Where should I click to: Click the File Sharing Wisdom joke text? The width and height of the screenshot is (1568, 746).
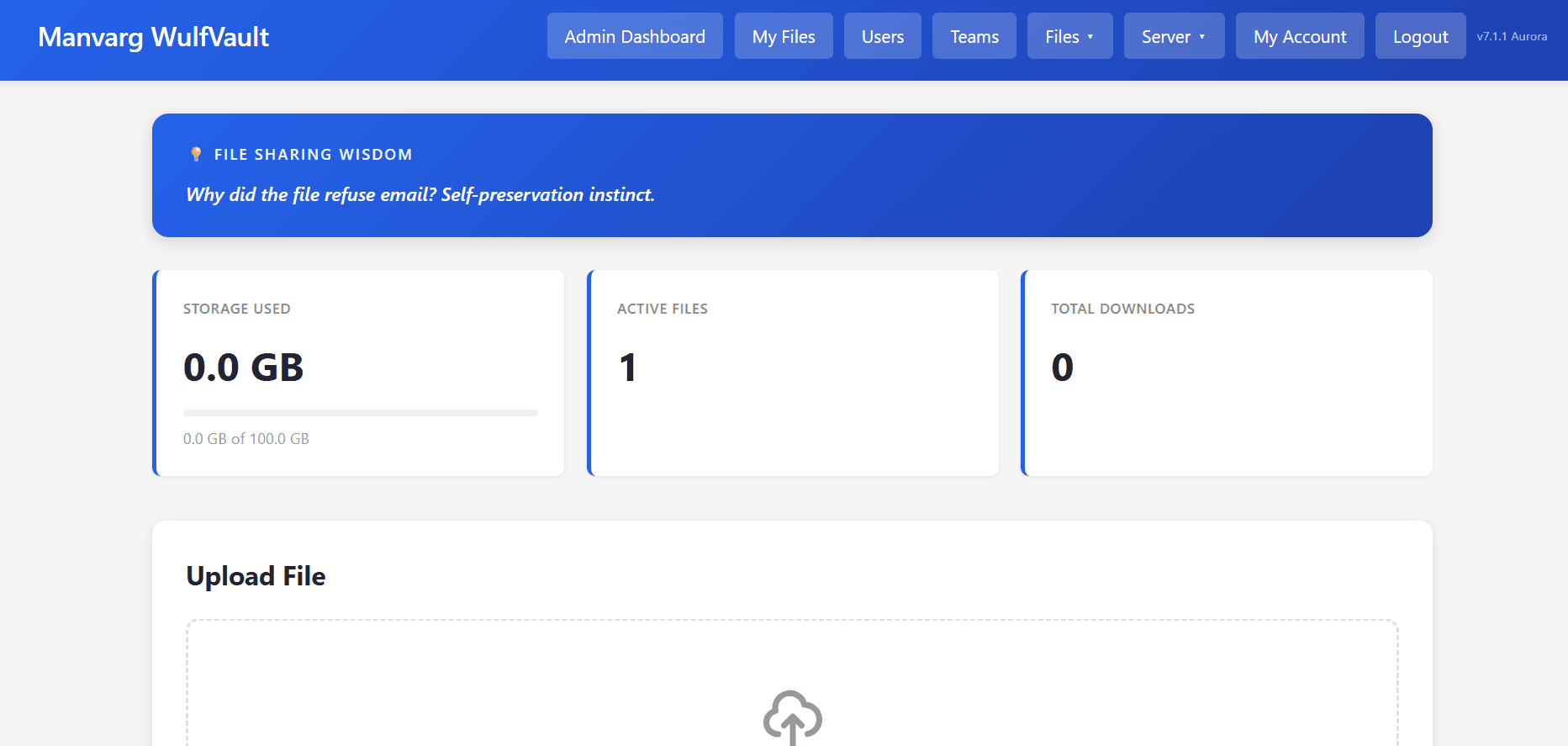coord(420,195)
